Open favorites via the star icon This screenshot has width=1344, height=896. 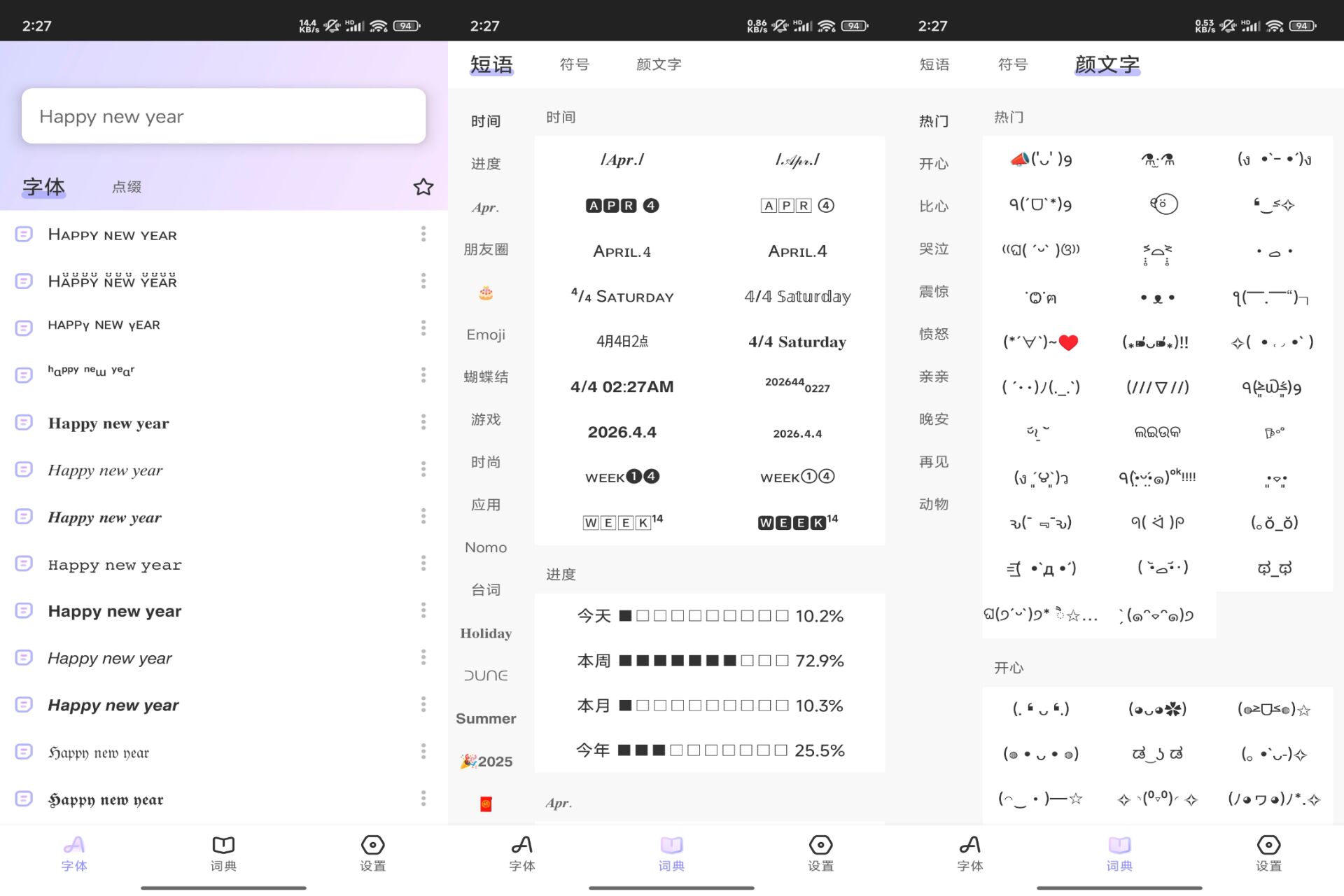pos(423,187)
